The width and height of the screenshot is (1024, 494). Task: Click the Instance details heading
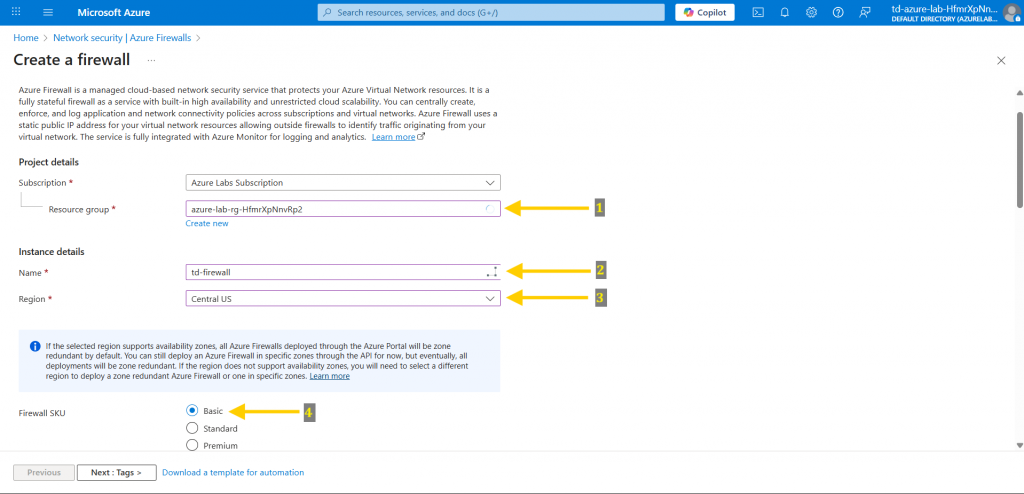click(52, 252)
